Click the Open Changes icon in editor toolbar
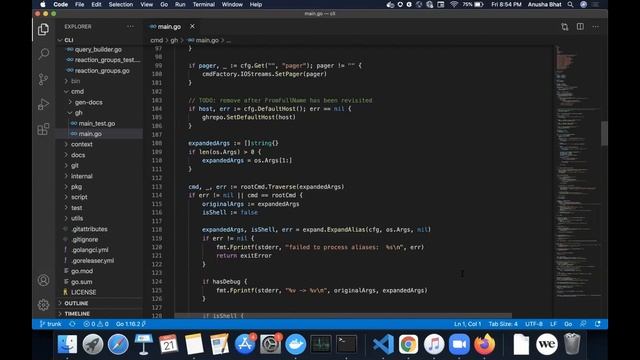 (x=564, y=27)
